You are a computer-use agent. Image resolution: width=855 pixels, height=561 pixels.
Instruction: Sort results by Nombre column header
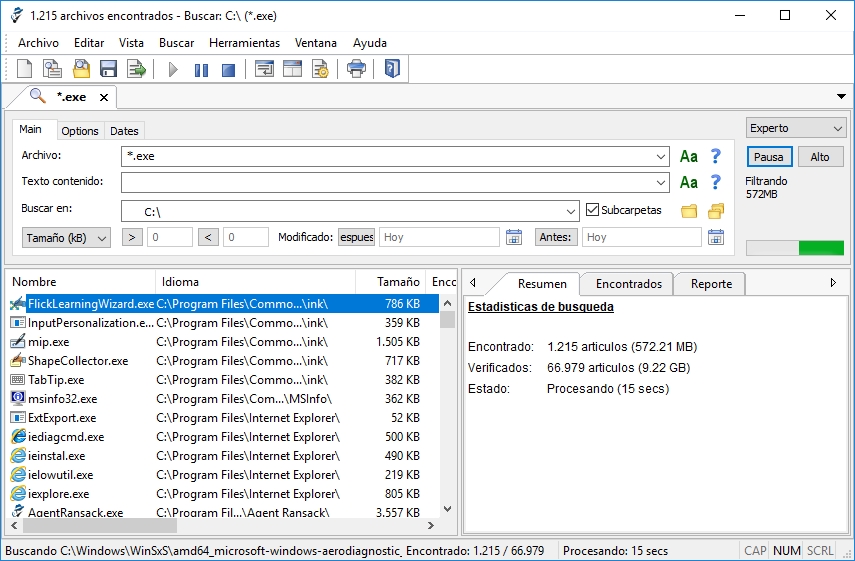tap(82, 282)
